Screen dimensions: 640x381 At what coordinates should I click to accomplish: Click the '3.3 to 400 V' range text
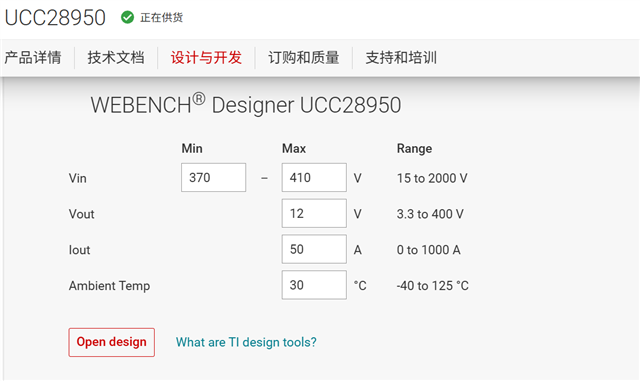[x=430, y=214]
